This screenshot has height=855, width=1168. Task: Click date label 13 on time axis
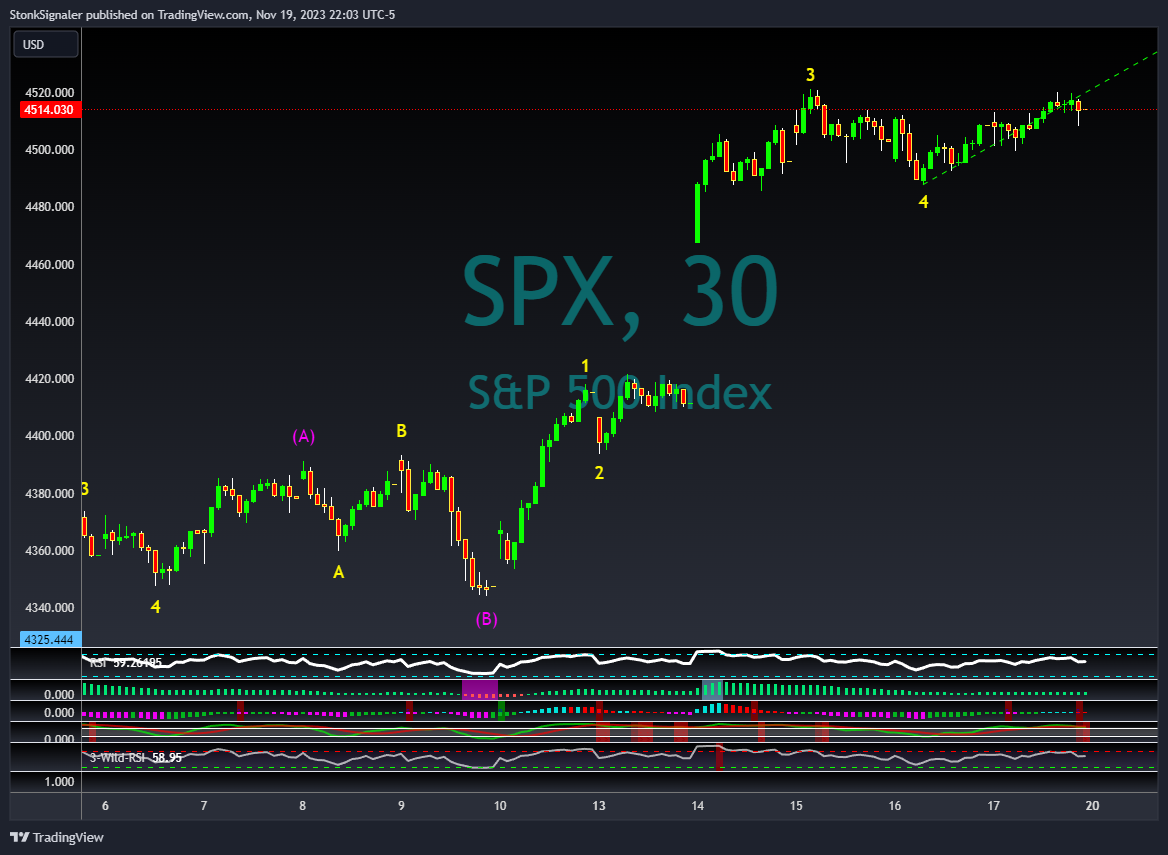[599, 806]
